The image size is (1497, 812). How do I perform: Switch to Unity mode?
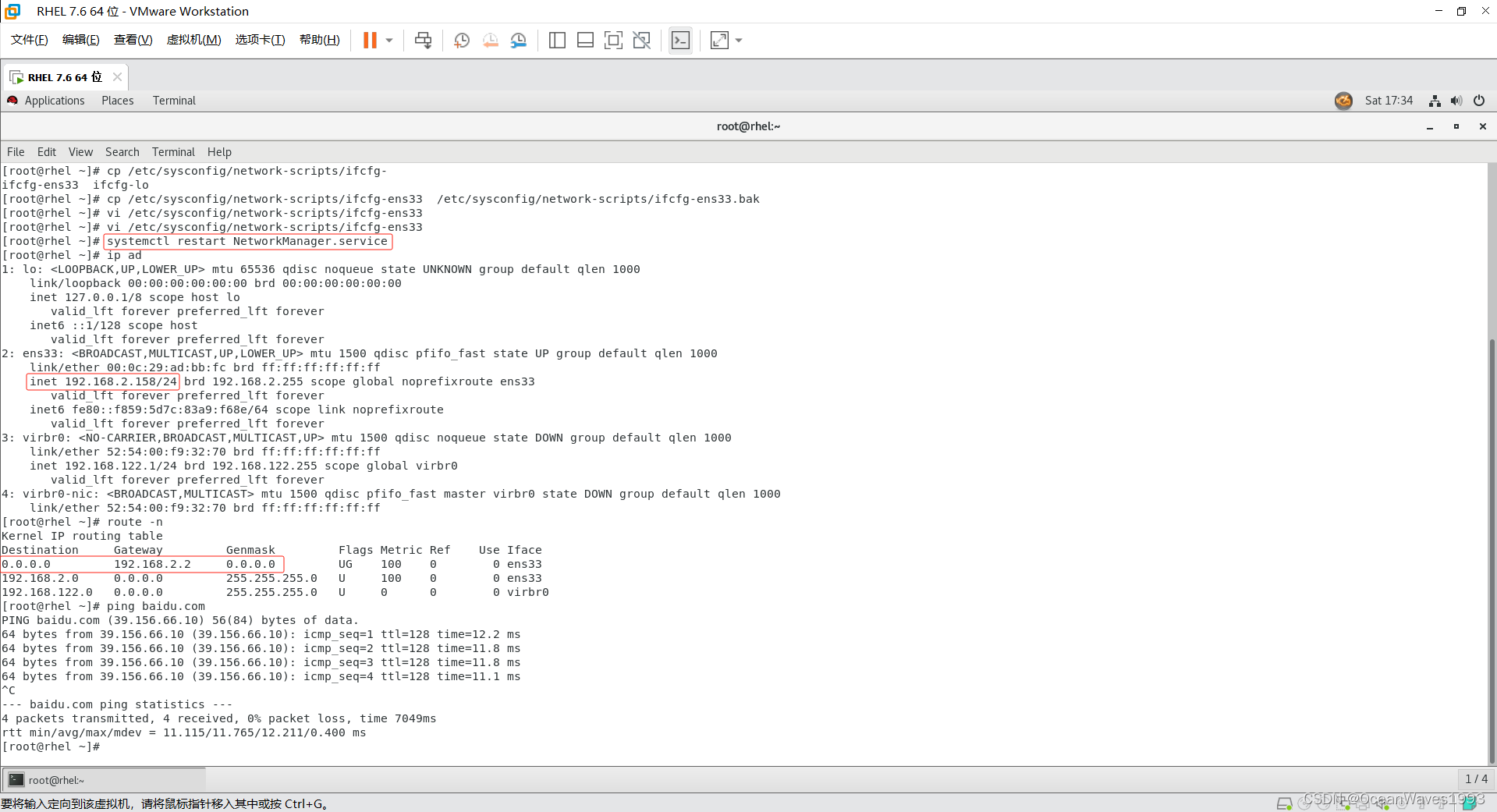pyautogui.click(x=641, y=40)
